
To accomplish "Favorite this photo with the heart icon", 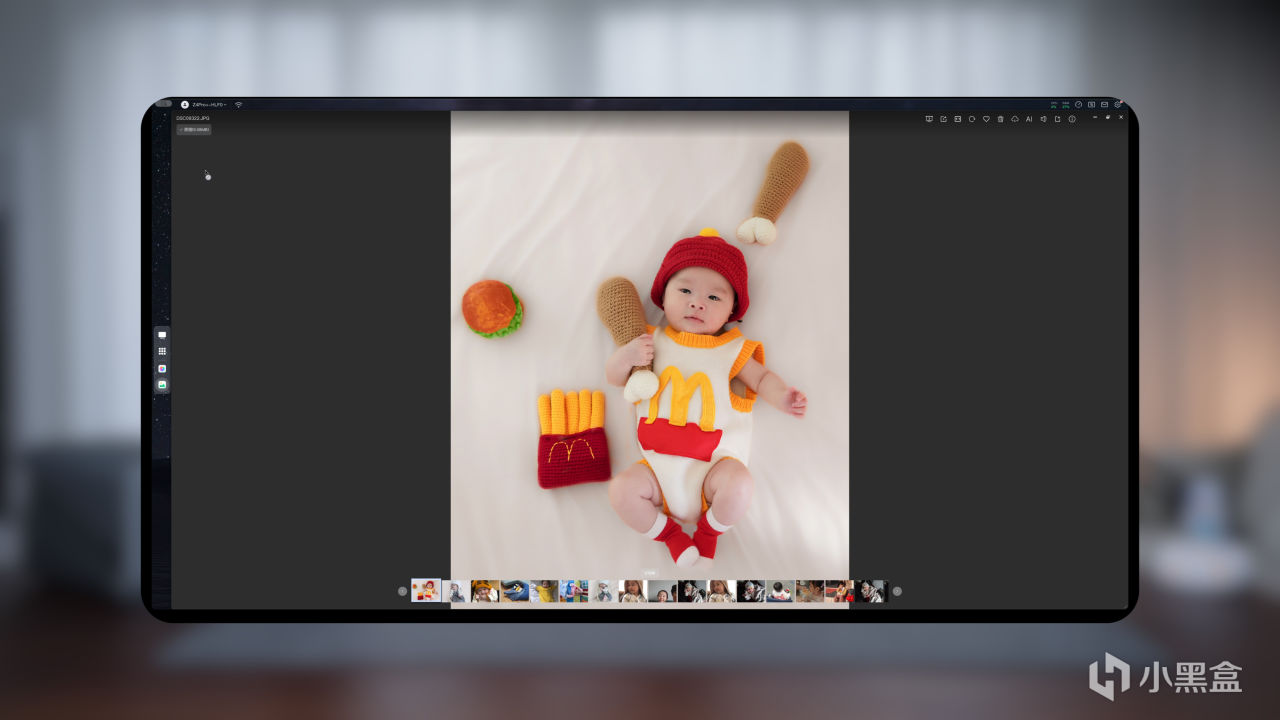I will (986, 119).
